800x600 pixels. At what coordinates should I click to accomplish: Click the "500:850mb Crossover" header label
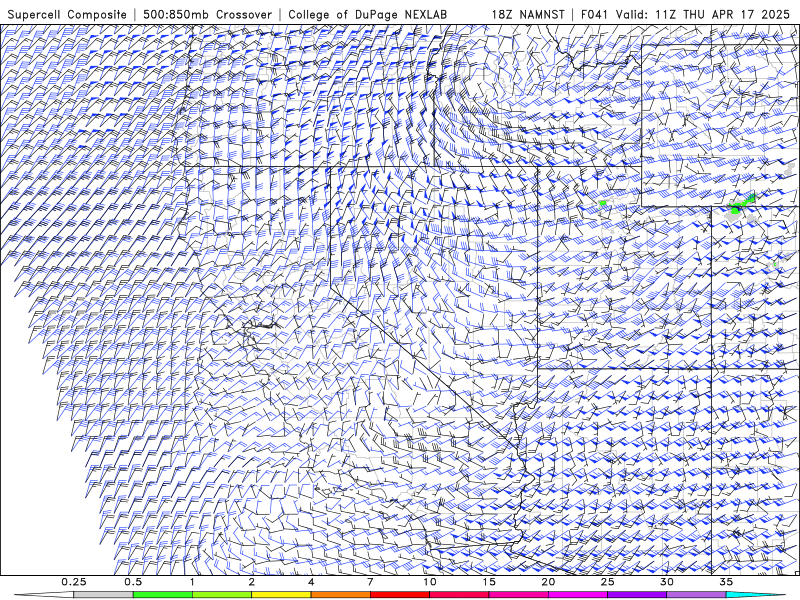pos(207,14)
